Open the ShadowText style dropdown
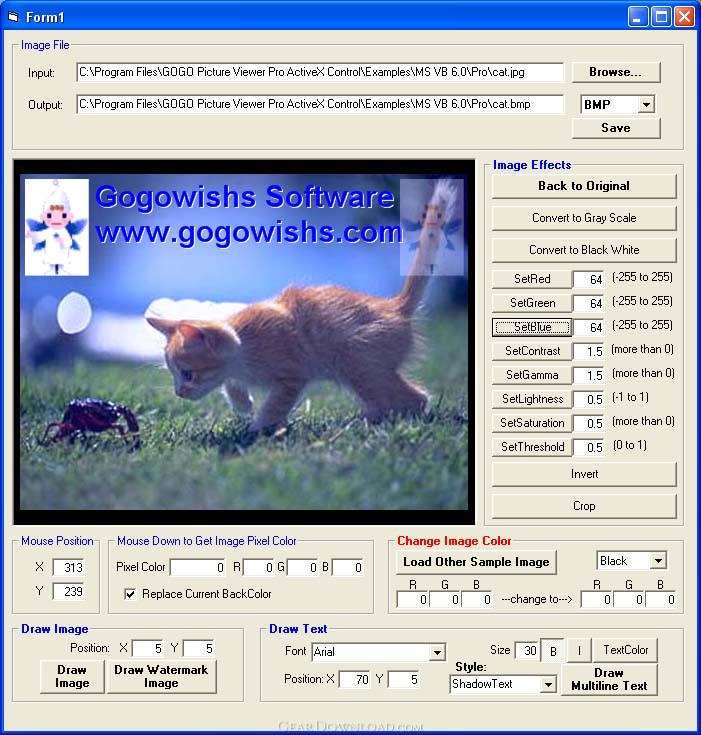 548,685
